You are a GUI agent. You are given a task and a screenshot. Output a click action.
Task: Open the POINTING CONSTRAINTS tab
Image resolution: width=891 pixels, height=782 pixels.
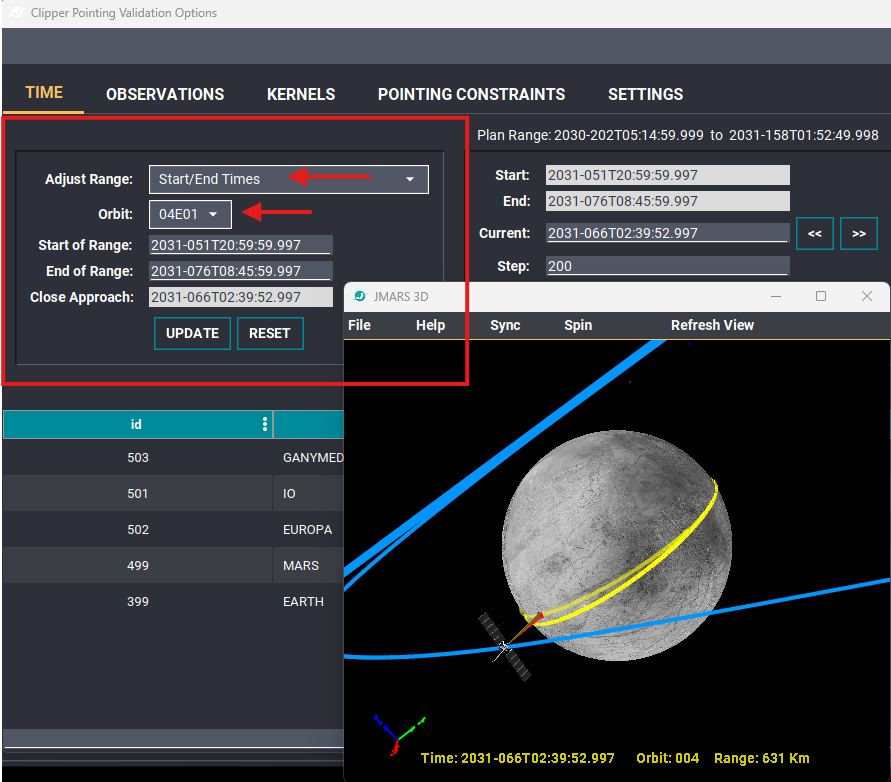pos(471,94)
